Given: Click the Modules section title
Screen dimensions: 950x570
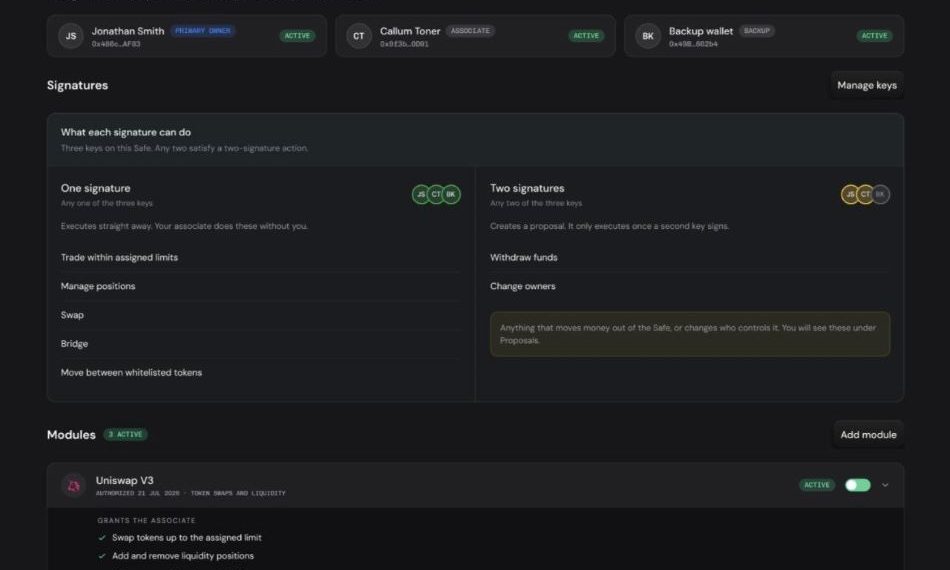Looking at the screenshot, I should 71,435.
